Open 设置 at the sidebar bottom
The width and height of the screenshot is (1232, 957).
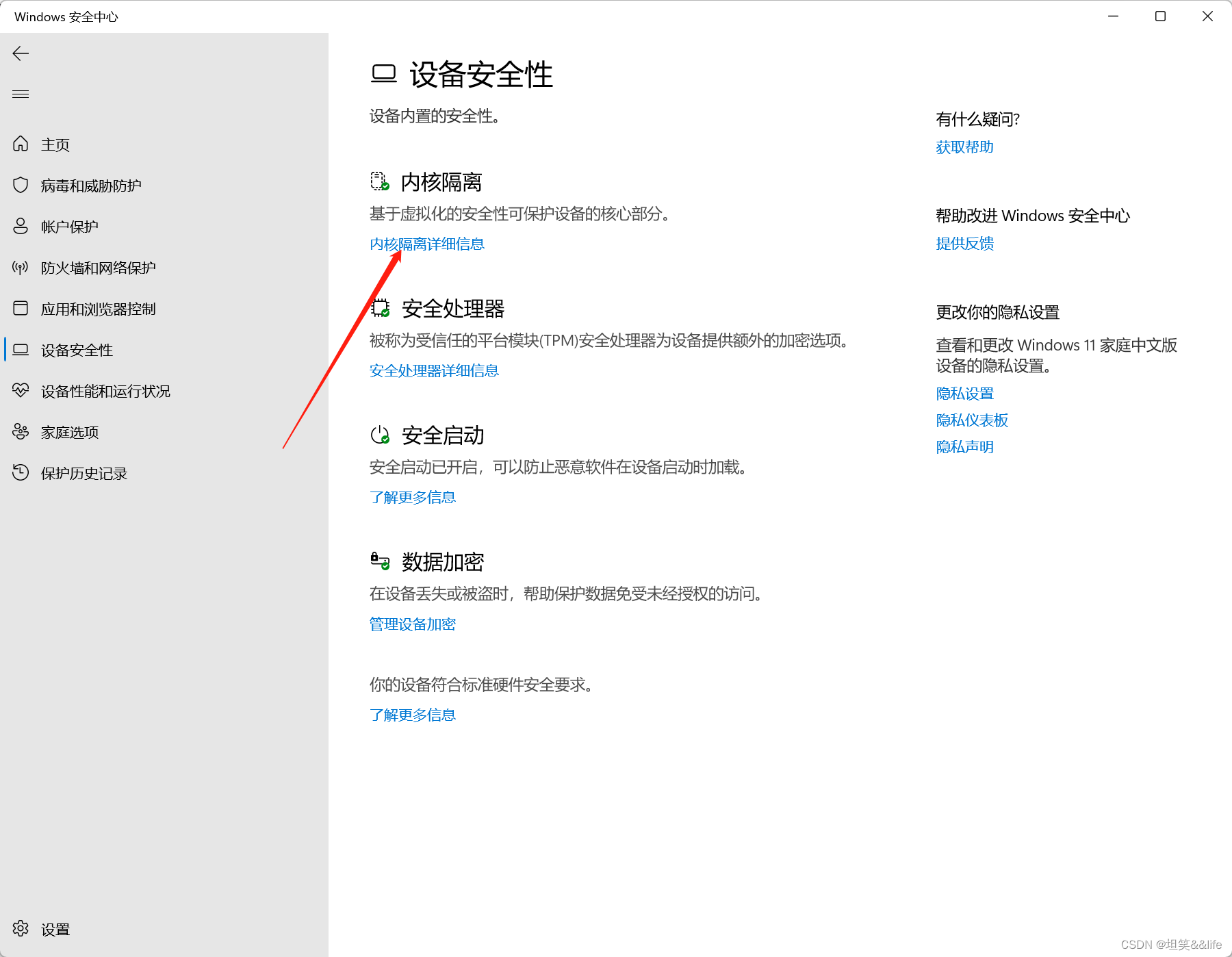tap(164, 929)
